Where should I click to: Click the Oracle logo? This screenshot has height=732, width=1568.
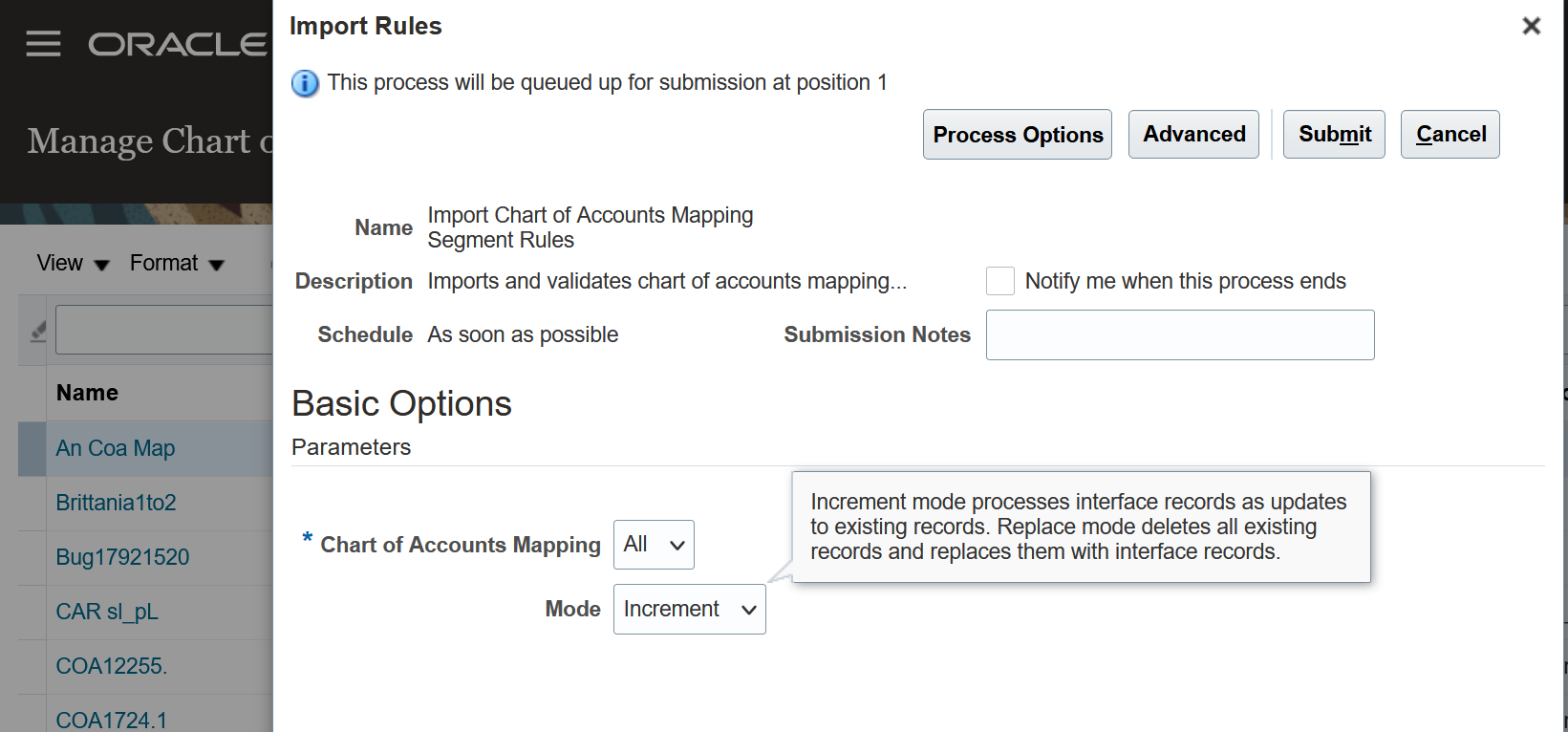(x=178, y=44)
